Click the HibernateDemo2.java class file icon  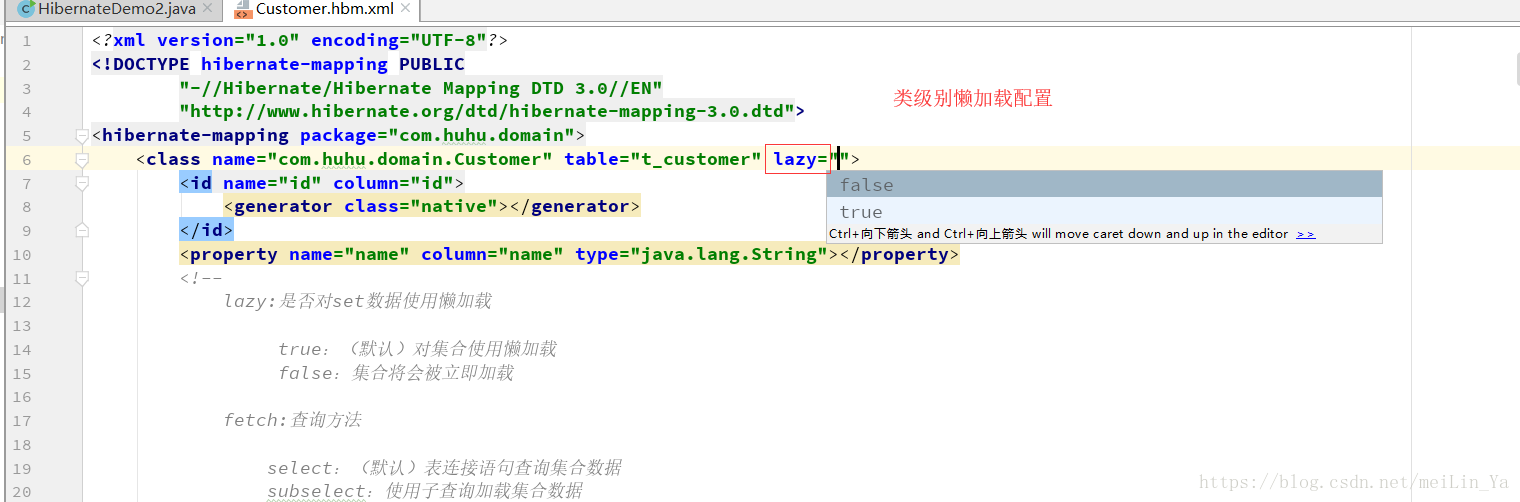pyautogui.click(x=26, y=10)
